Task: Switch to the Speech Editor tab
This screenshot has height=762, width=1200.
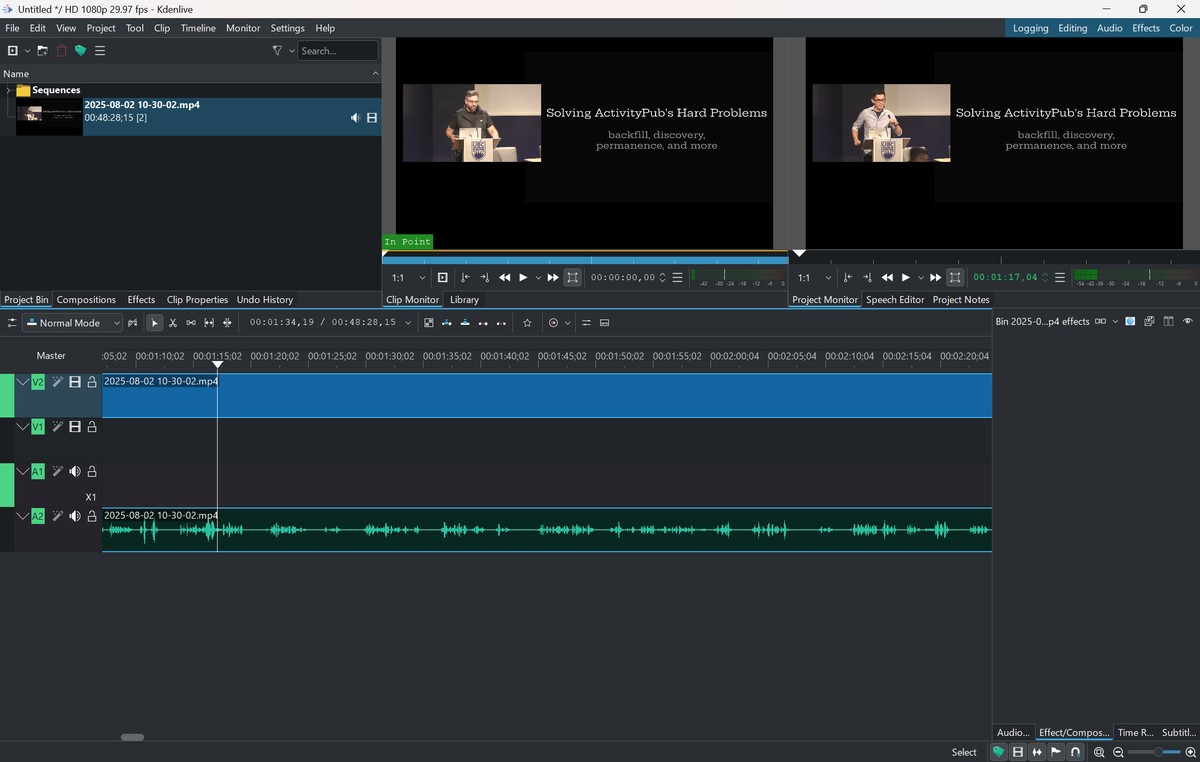Action: pos(894,300)
